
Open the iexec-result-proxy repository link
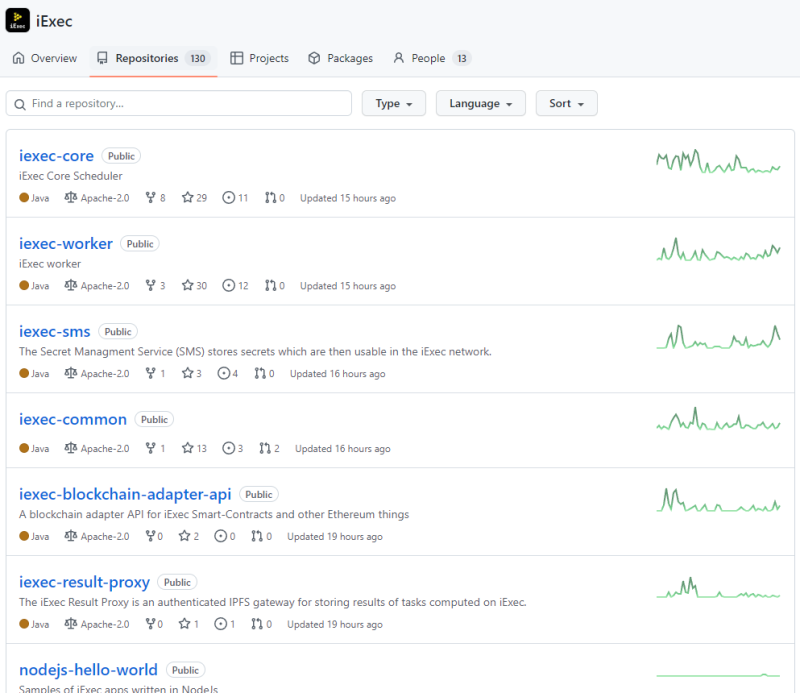click(84, 582)
